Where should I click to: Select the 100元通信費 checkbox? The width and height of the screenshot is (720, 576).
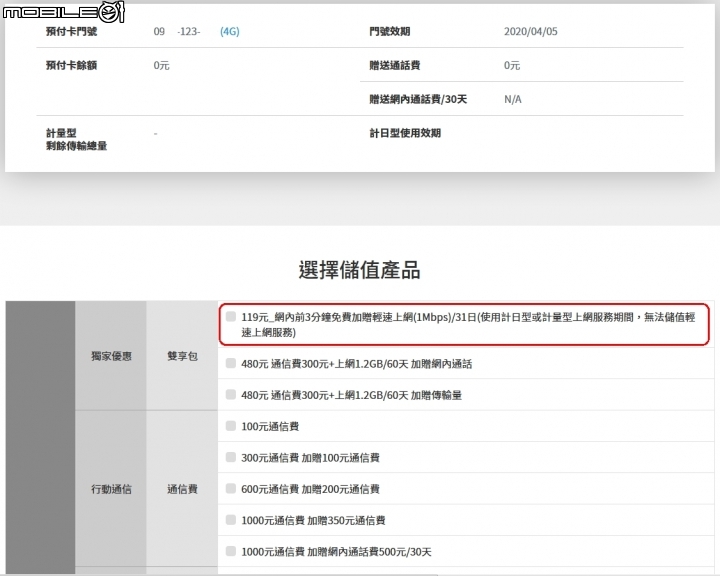click(x=231, y=426)
